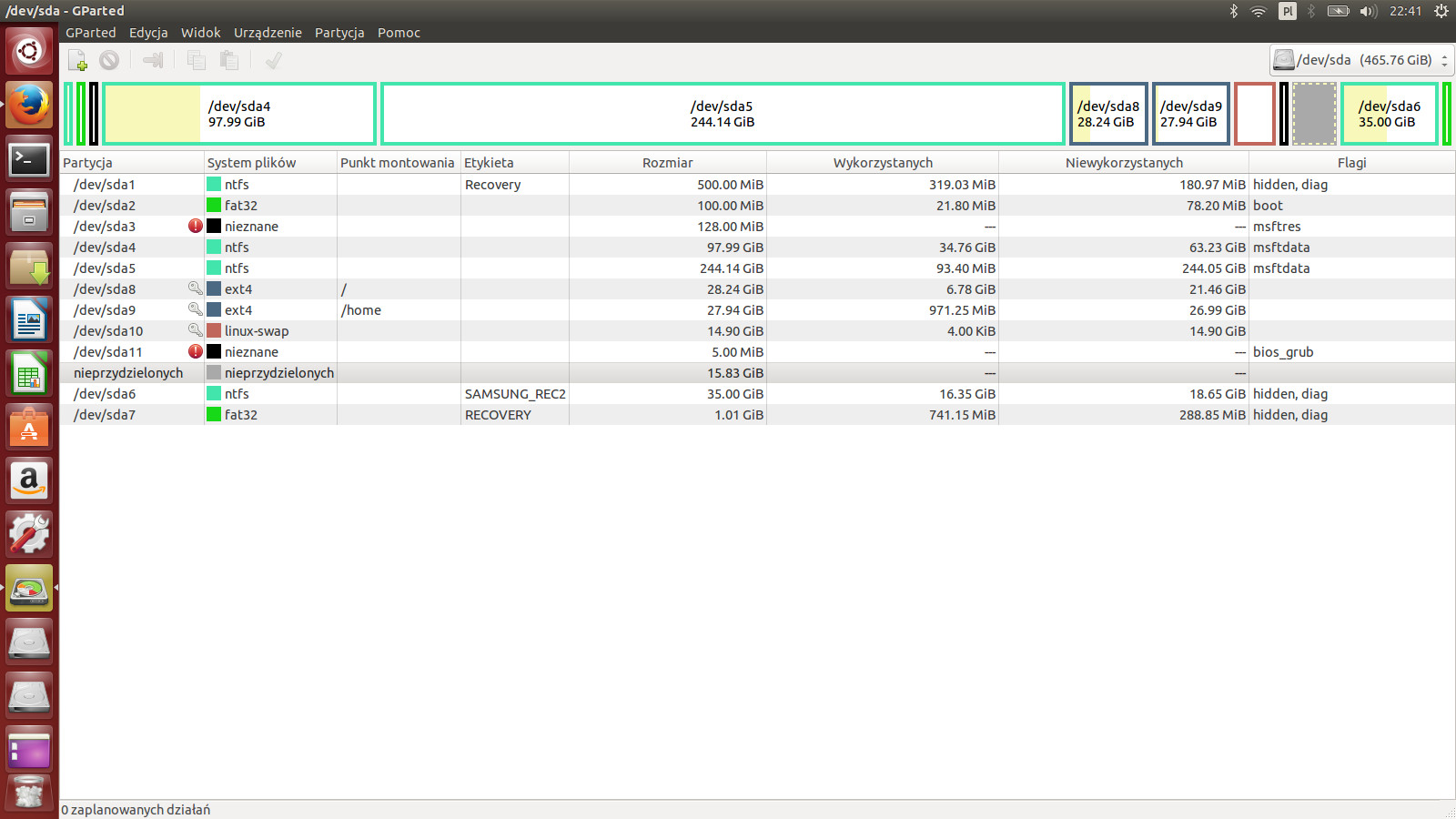The height and width of the screenshot is (819, 1456).
Task: Open the volume indicator in the top bar
Action: coord(1369,11)
